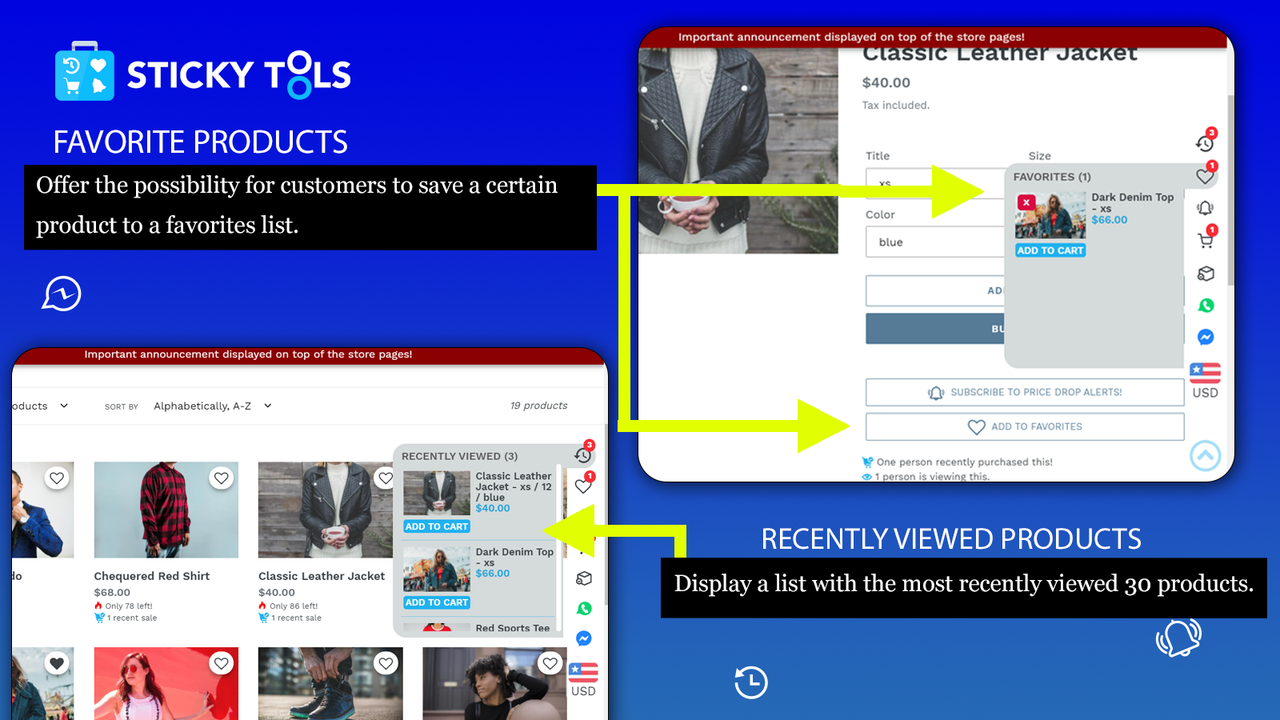Add favorited Dark Denim Top to cart
The height and width of the screenshot is (720, 1280).
(1050, 250)
